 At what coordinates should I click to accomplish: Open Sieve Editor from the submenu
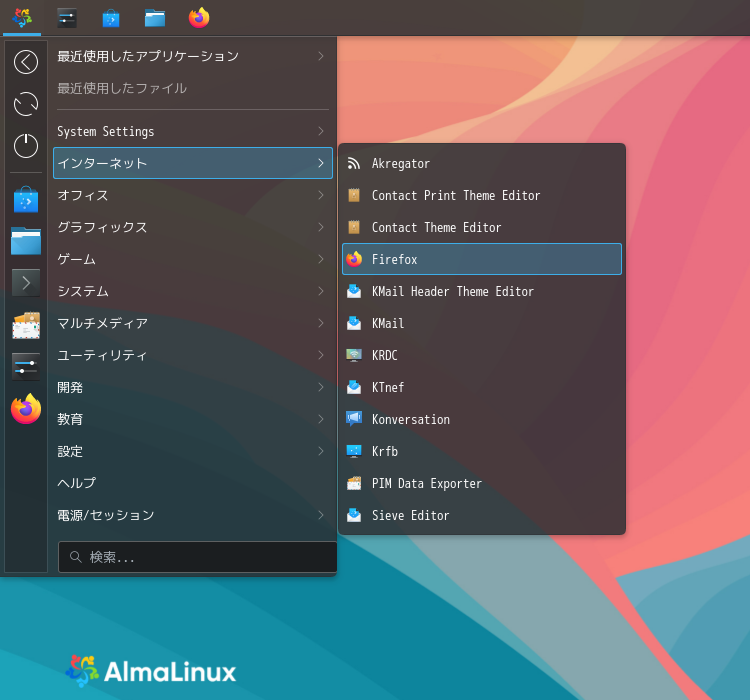[x=482, y=515]
